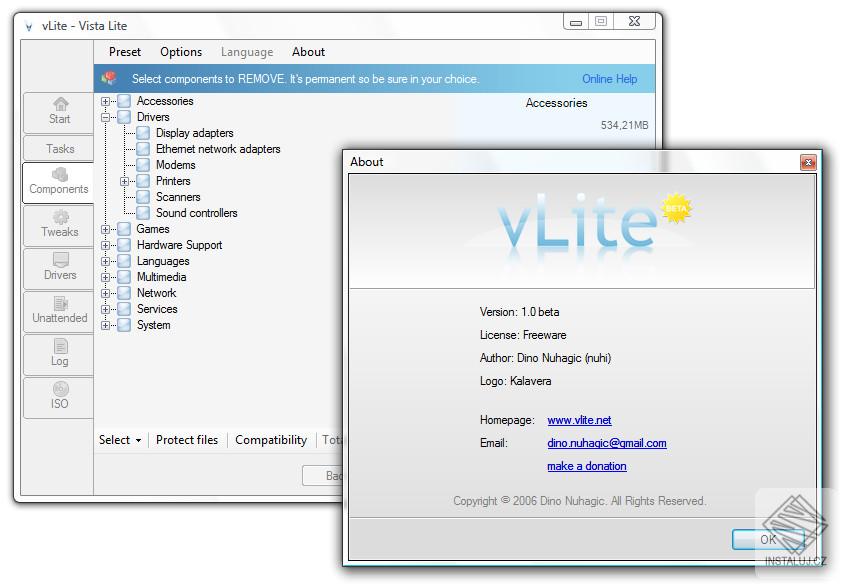Expand the Printers tree node
The image size is (846, 588).
pos(124,181)
